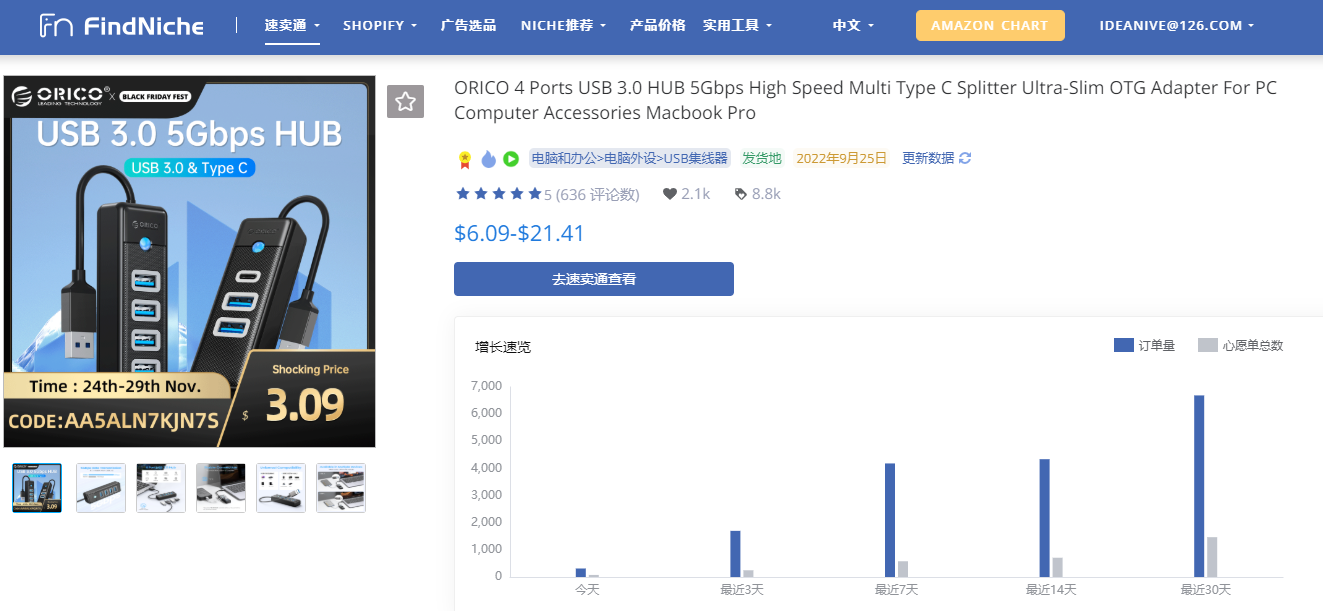Click the refresh arrows icon
1323x611 pixels.
(965, 158)
